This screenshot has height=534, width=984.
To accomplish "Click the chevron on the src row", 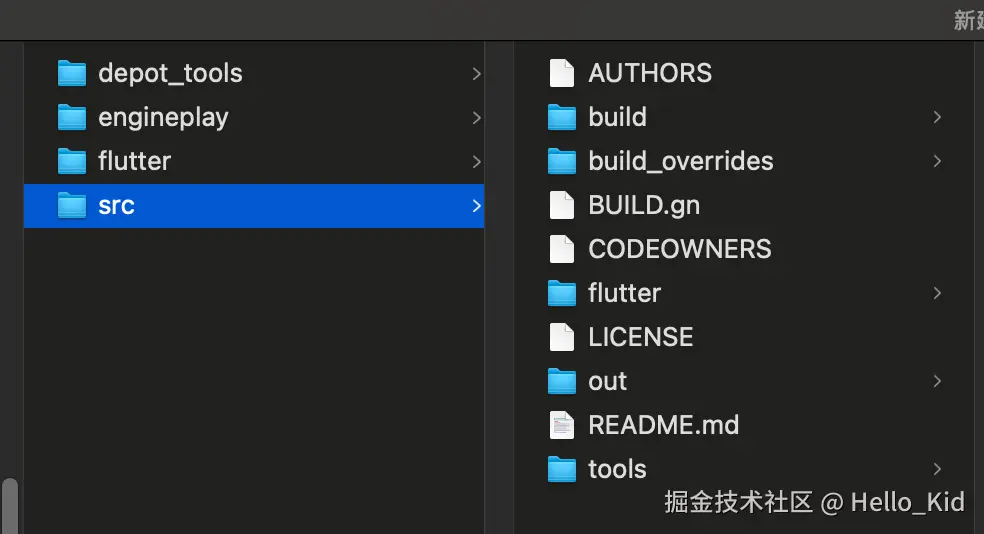I will point(476,206).
